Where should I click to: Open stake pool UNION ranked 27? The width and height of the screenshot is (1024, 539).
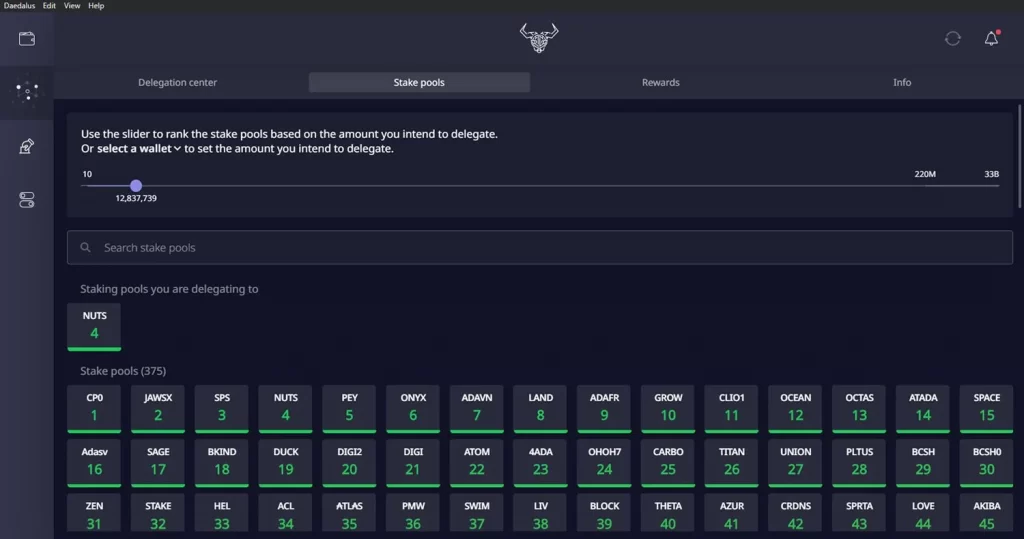795,463
